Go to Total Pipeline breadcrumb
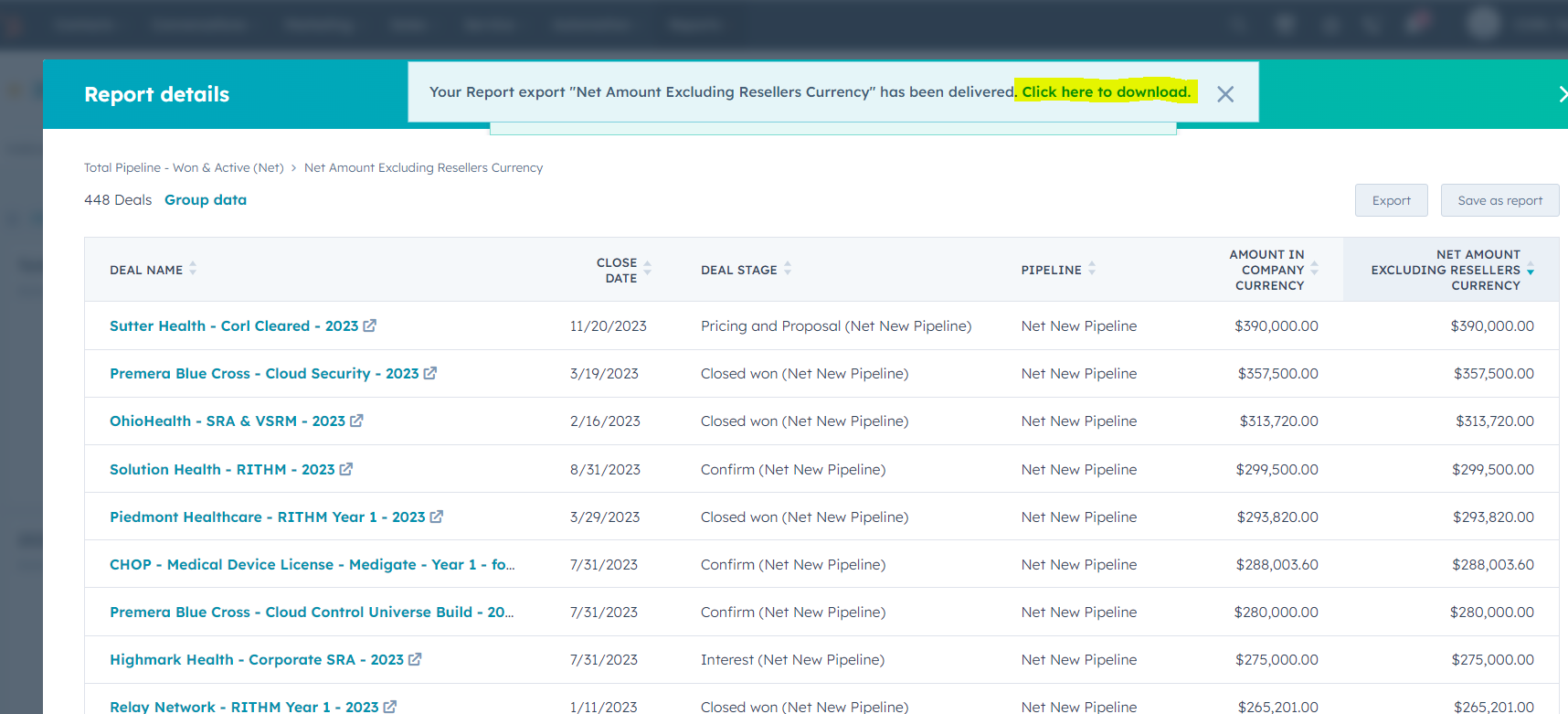This screenshot has width=1568, height=714. click(183, 167)
